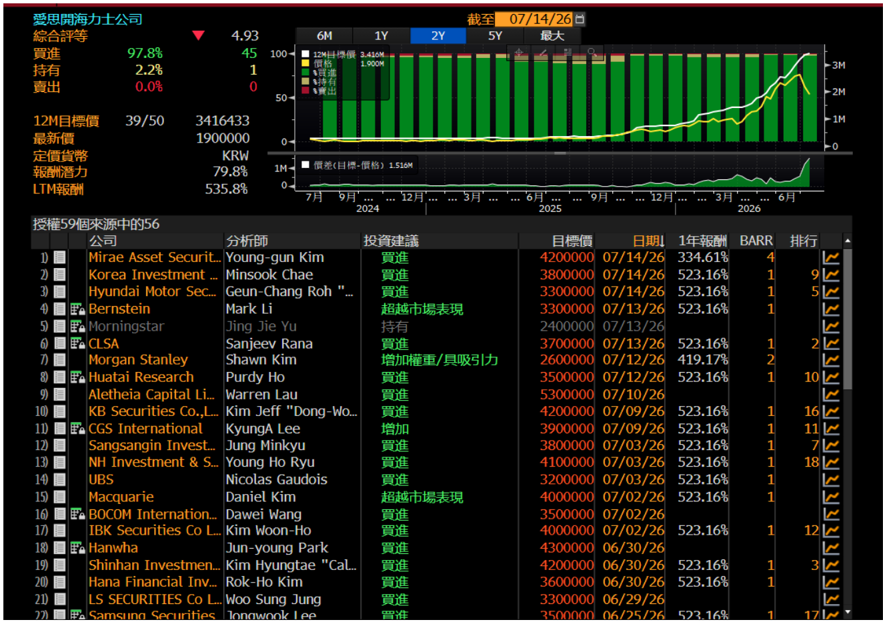Viewport: 883px width, 621px height.
Task: Check the box next to Morningstar
Action: coord(60,326)
